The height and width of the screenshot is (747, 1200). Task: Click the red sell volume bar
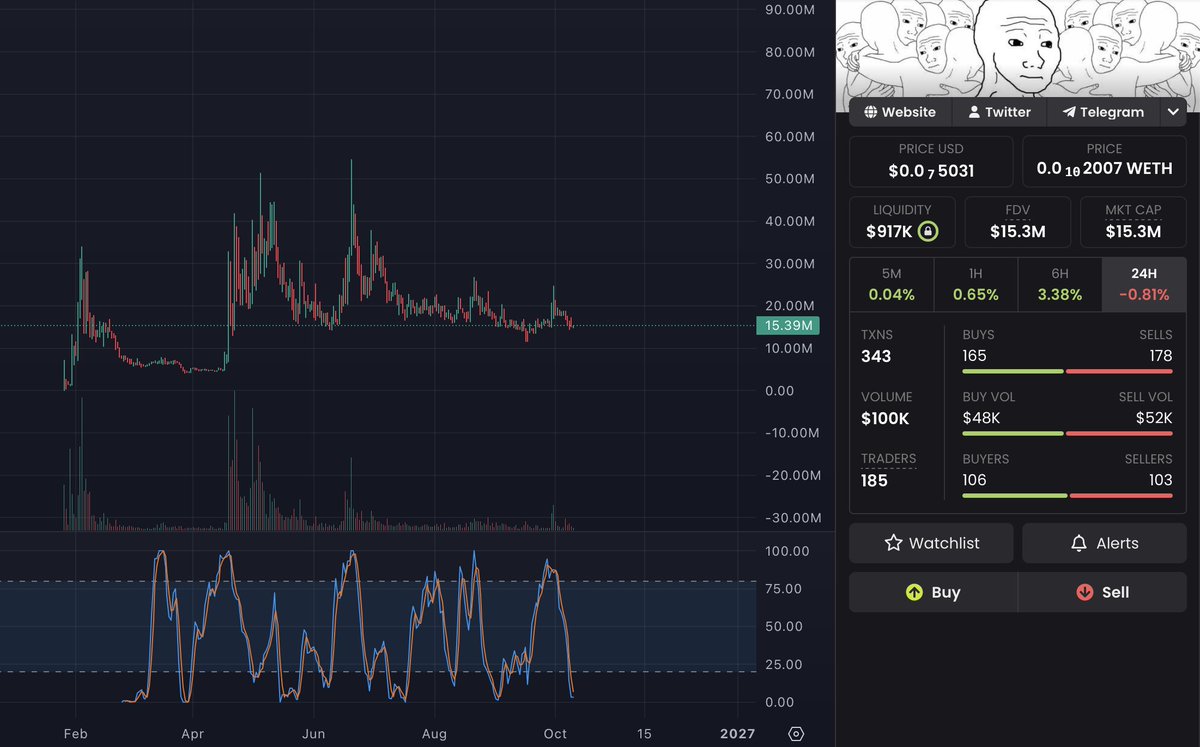click(x=1120, y=434)
